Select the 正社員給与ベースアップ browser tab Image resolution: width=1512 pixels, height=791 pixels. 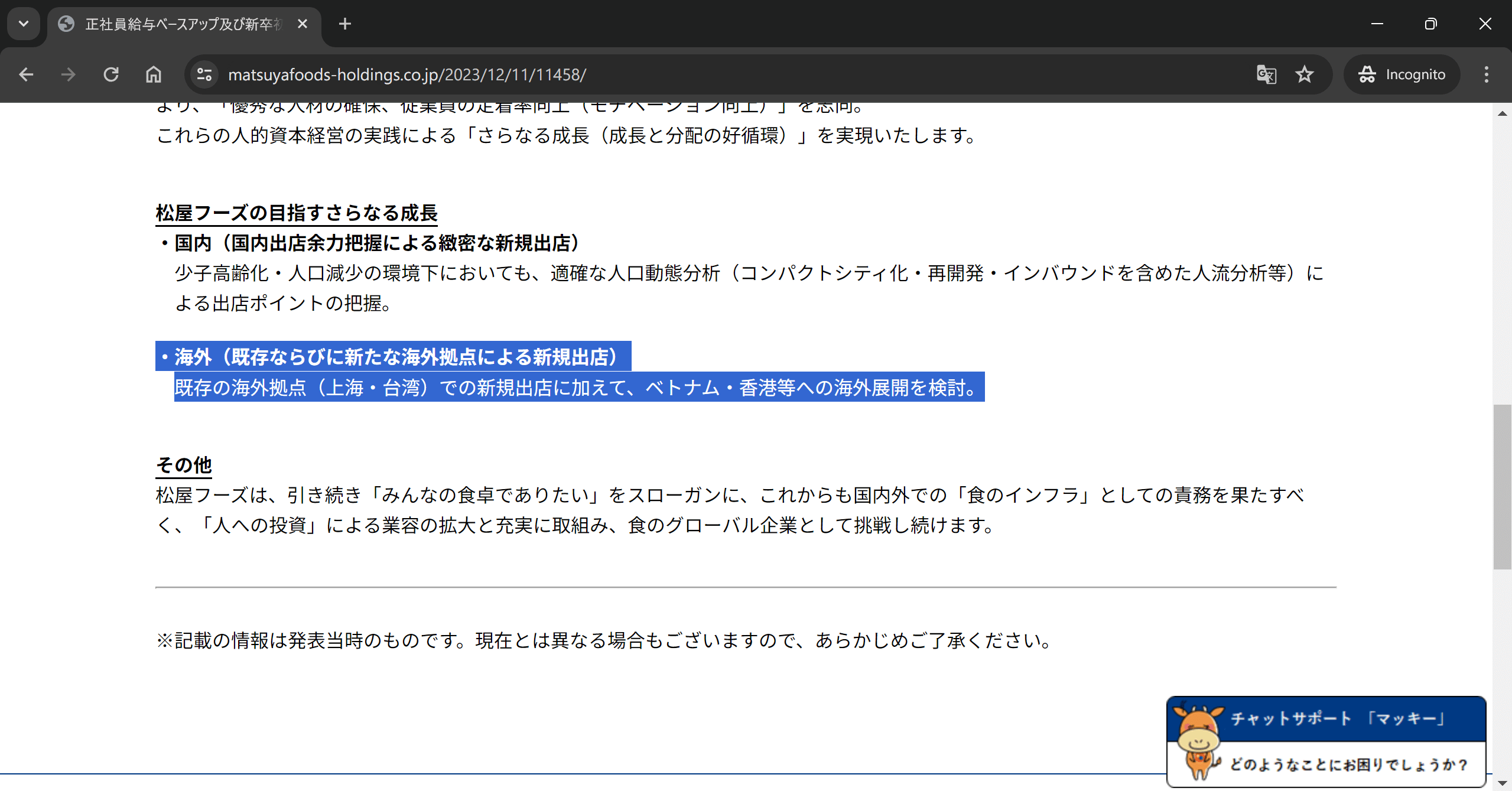point(184,24)
